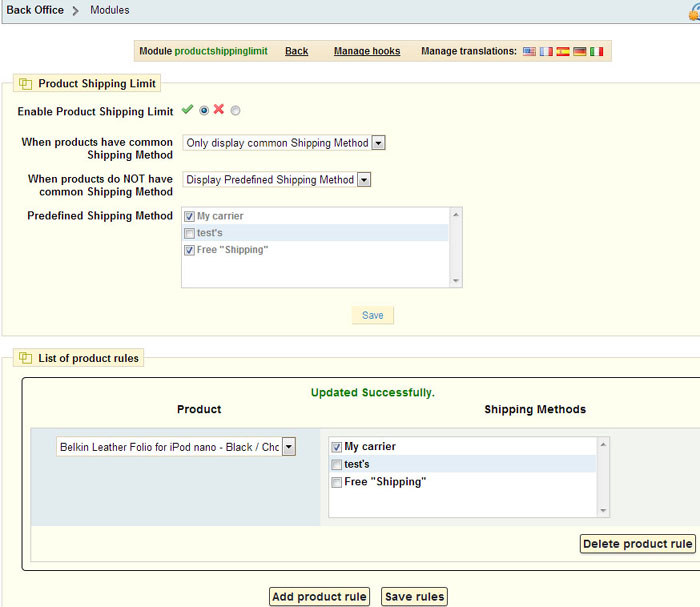The width and height of the screenshot is (700, 607).
Task: Uncheck My carrier in product rule Shipping Methods
Action: pos(337,447)
